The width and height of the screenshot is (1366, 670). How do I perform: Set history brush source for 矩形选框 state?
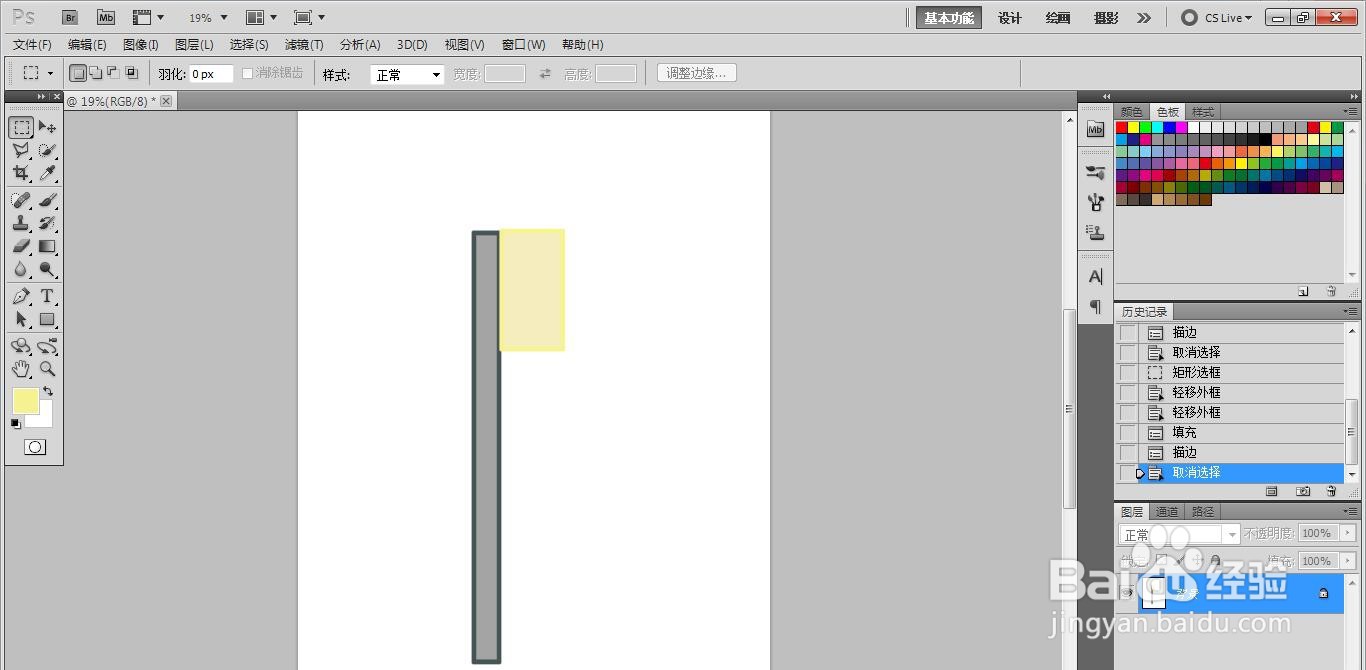pos(1128,373)
